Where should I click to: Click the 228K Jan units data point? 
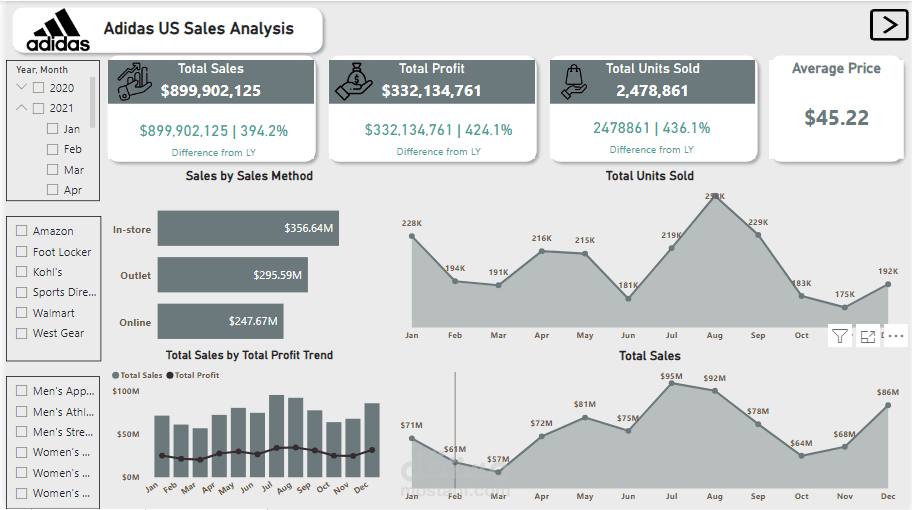[x=412, y=236]
